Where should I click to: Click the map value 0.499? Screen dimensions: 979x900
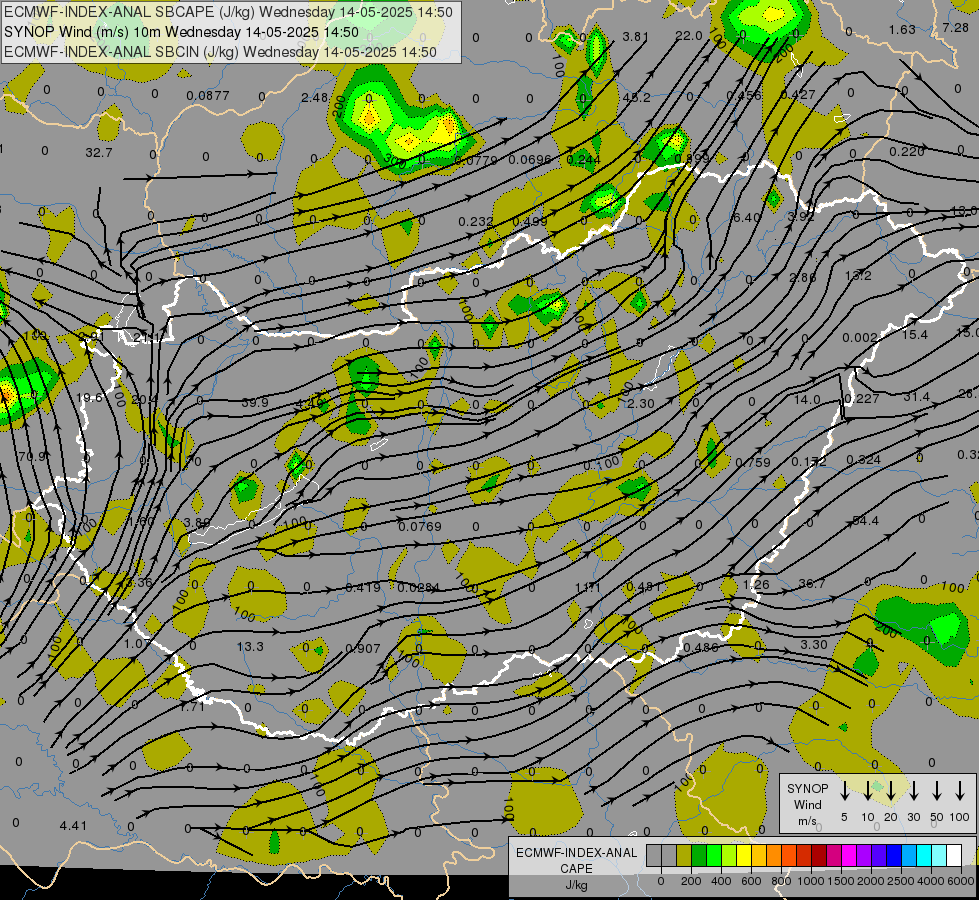click(529, 222)
